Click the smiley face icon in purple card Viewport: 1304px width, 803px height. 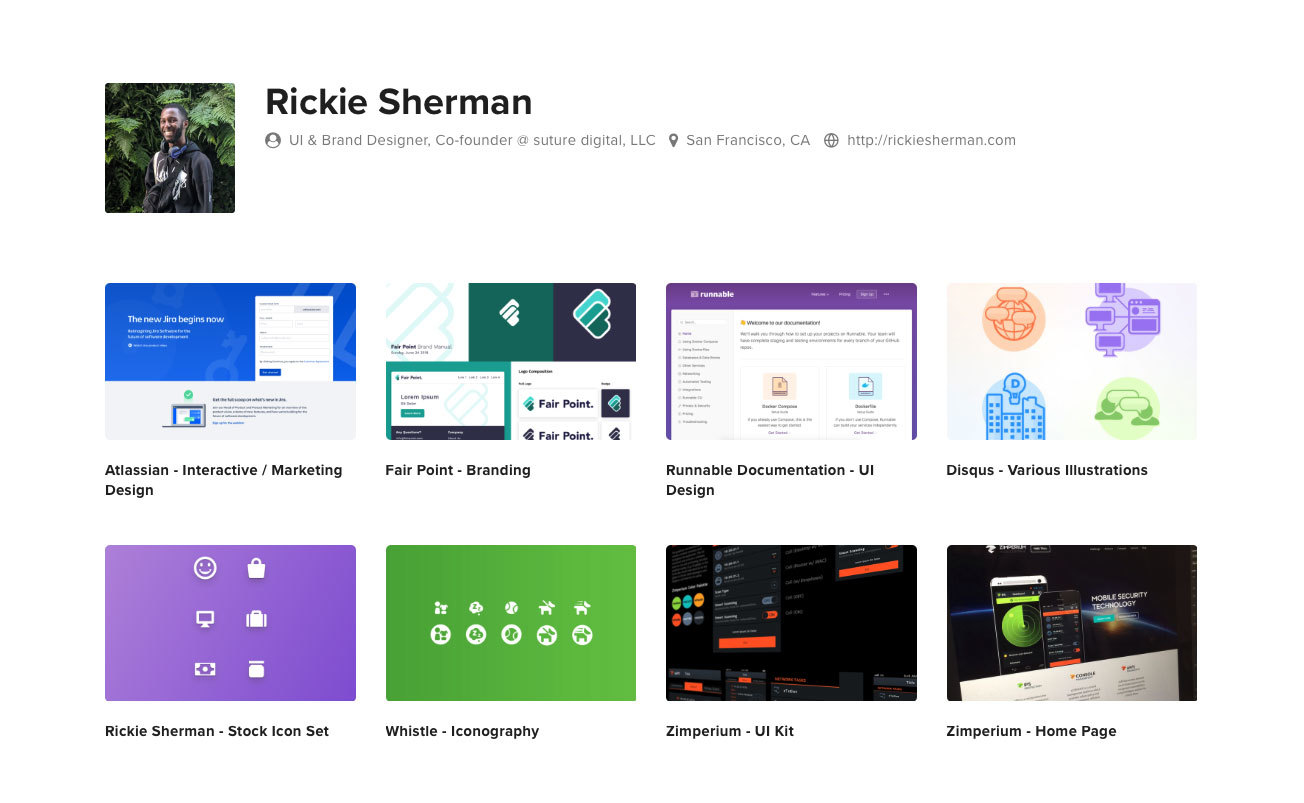[205, 568]
